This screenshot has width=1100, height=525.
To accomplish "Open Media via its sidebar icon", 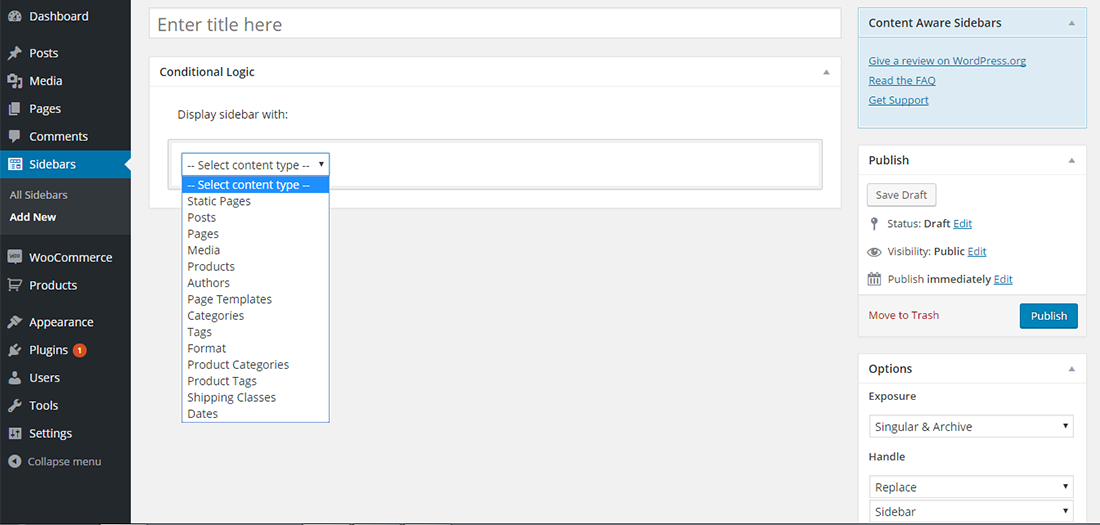I will tap(15, 81).
